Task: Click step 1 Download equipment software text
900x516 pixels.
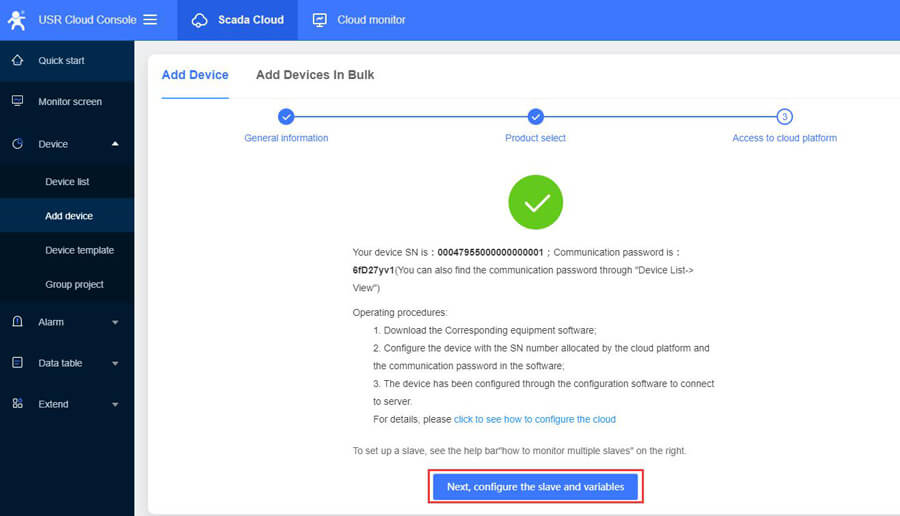Action: 485,331
